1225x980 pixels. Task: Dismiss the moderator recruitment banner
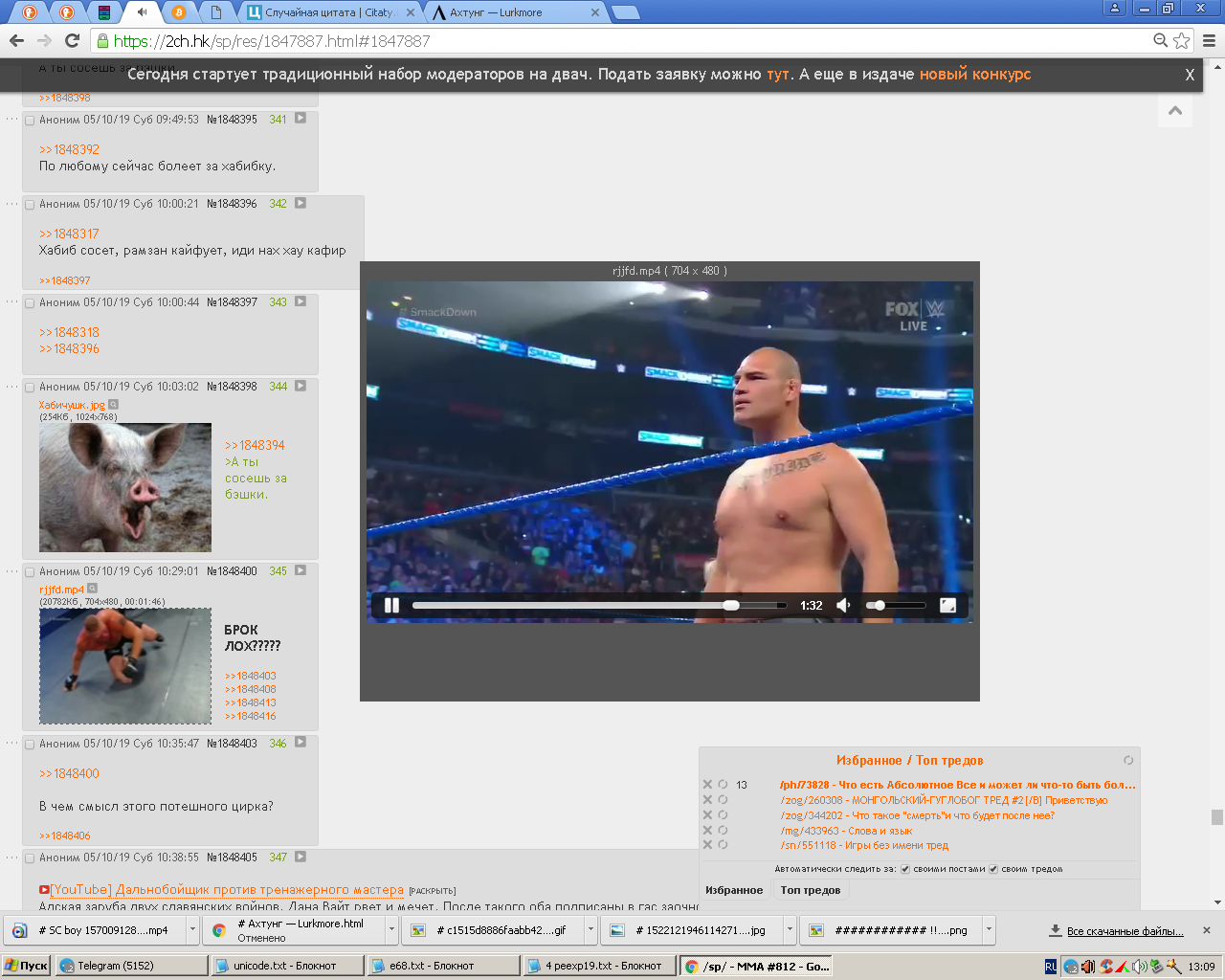1190,75
